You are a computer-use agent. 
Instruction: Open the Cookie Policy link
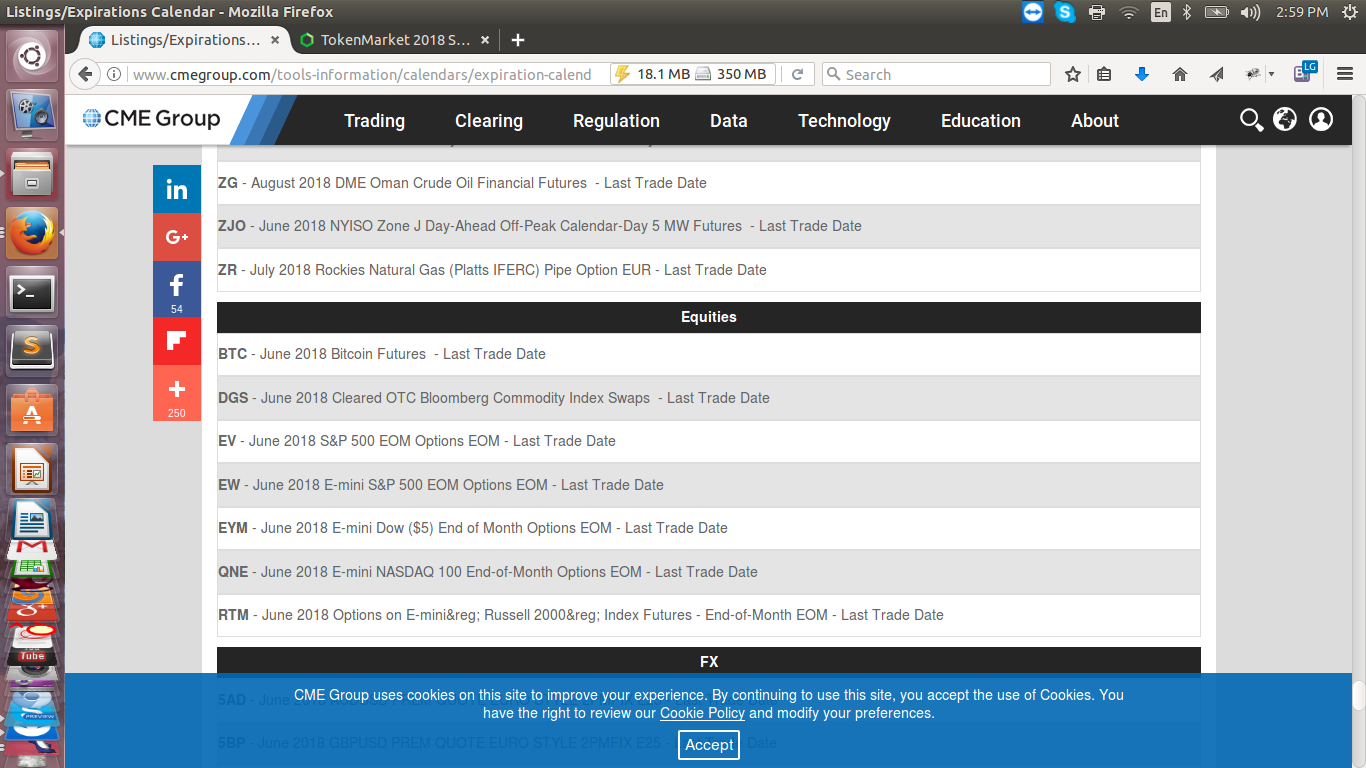[x=702, y=713]
